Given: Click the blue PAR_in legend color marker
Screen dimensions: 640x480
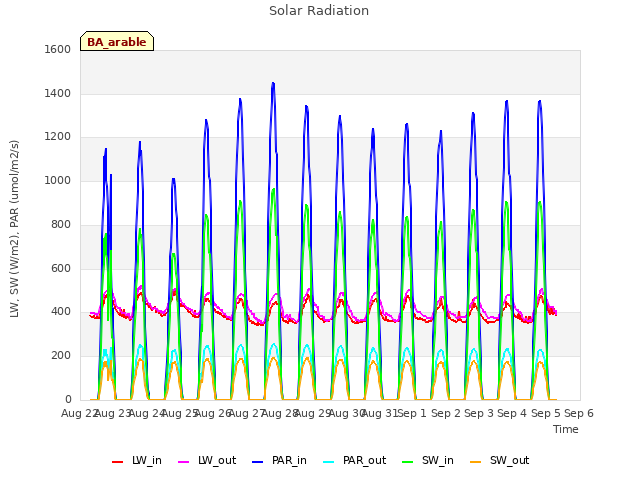Looking at the screenshot, I should (258, 462).
